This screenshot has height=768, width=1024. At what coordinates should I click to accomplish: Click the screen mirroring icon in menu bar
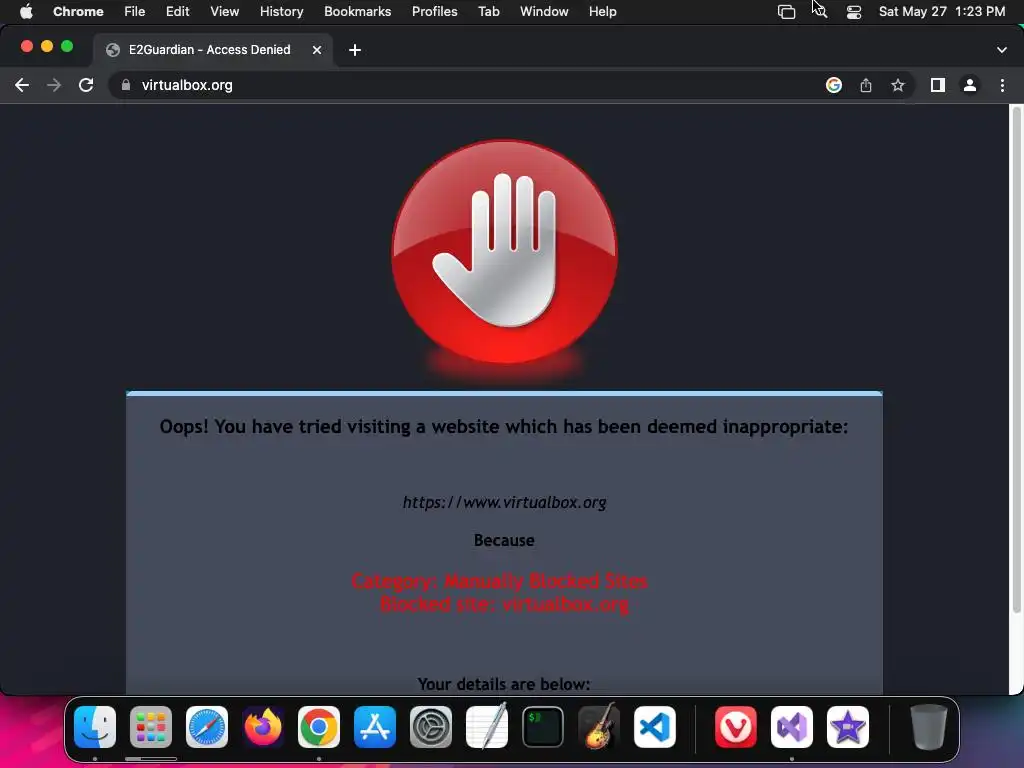(x=786, y=12)
